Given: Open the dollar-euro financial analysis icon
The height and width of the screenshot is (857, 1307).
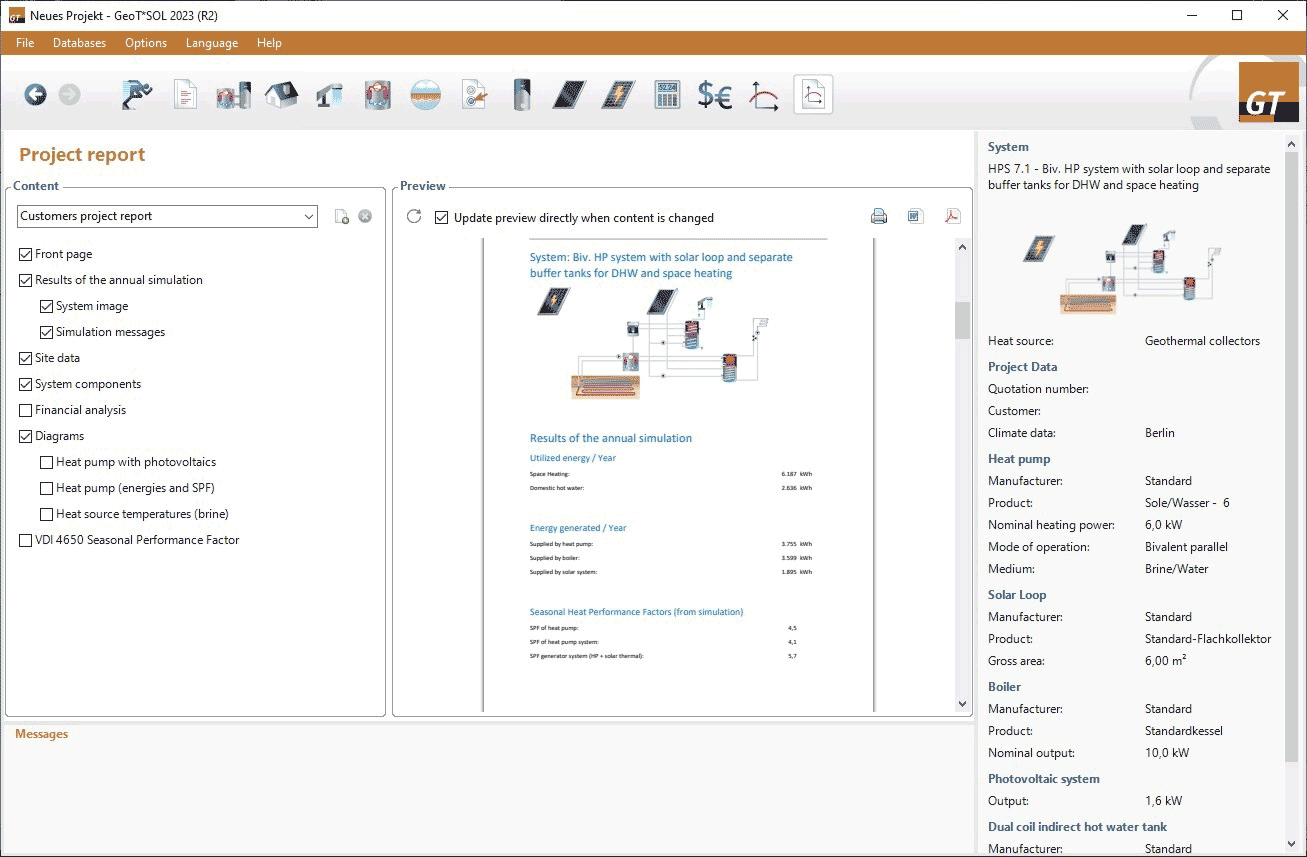Looking at the screenshot, I should point(715,95).
